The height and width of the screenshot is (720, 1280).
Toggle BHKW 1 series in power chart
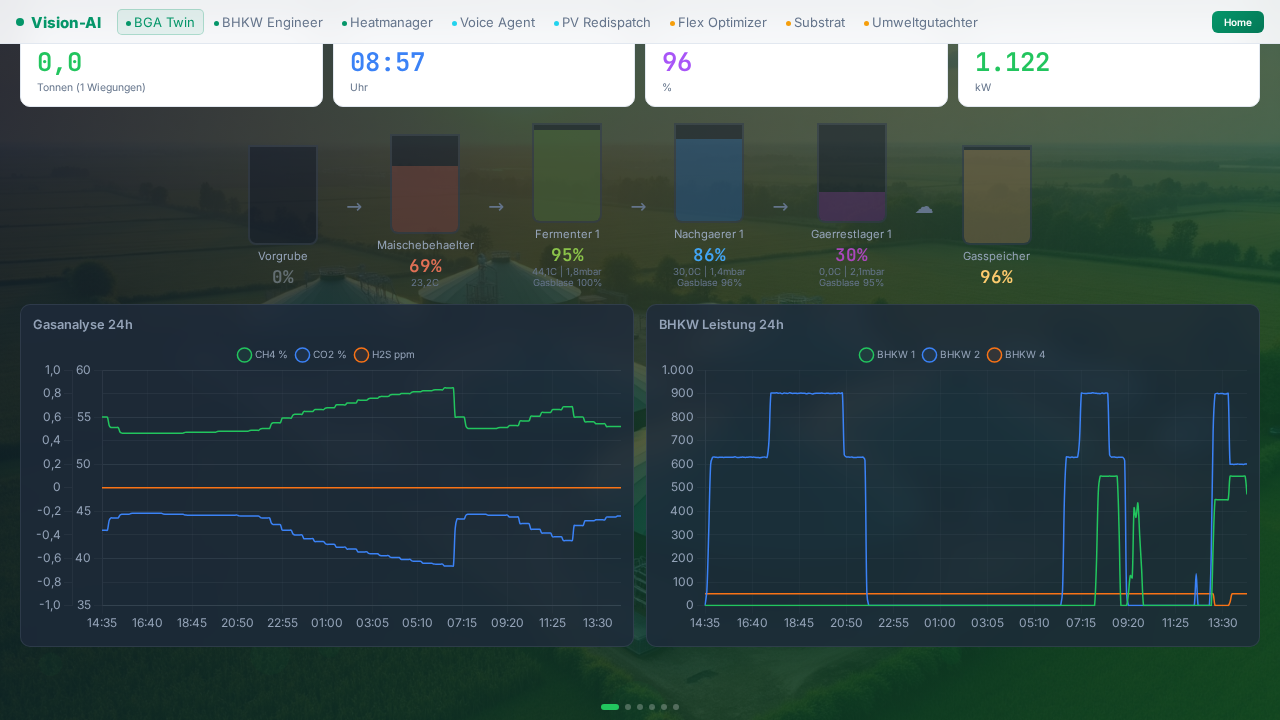pos(887,355)
